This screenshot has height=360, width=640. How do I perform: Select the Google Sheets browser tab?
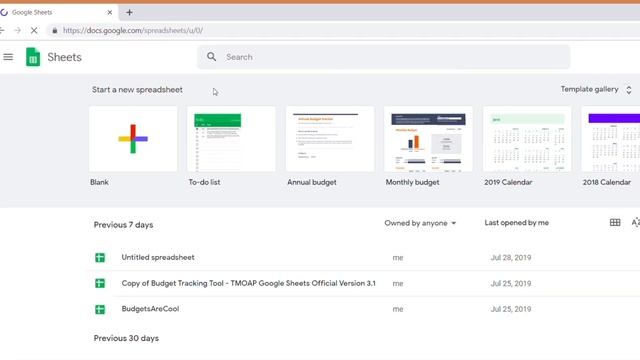coord(57,12)
